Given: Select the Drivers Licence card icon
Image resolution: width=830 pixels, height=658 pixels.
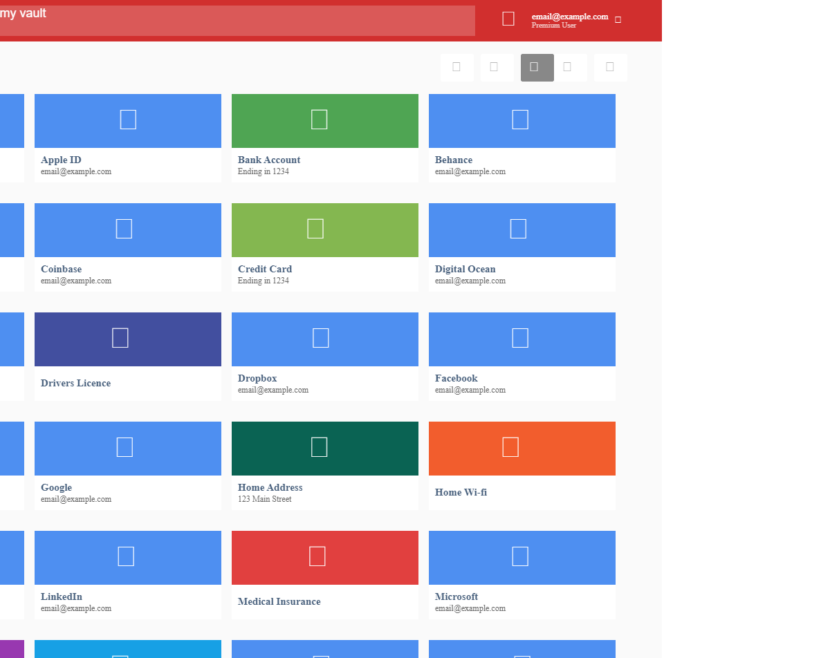Looking at the screenshot, I should pyautogui.click(x=120, y=338).
